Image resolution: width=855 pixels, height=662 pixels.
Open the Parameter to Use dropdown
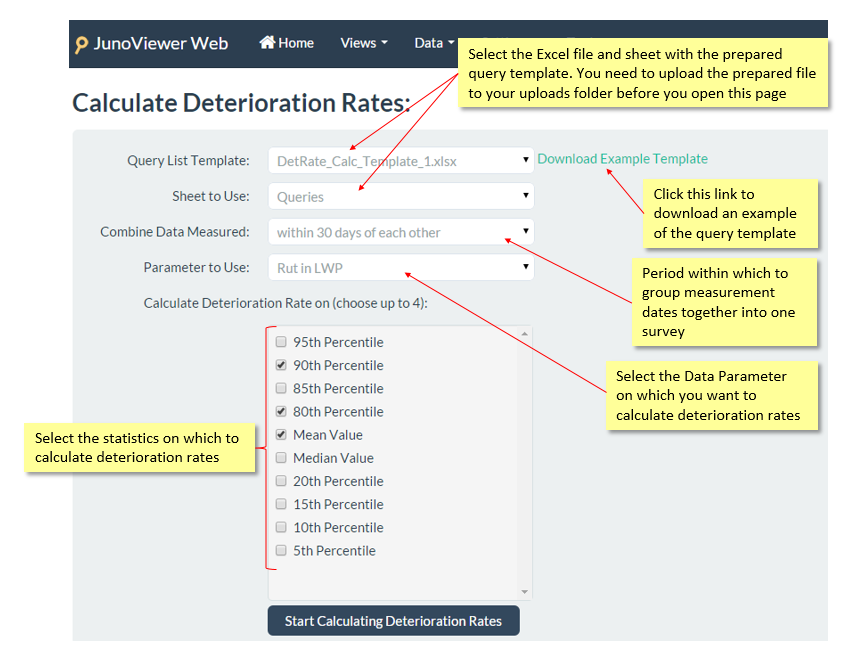click(x=401, y=267)
